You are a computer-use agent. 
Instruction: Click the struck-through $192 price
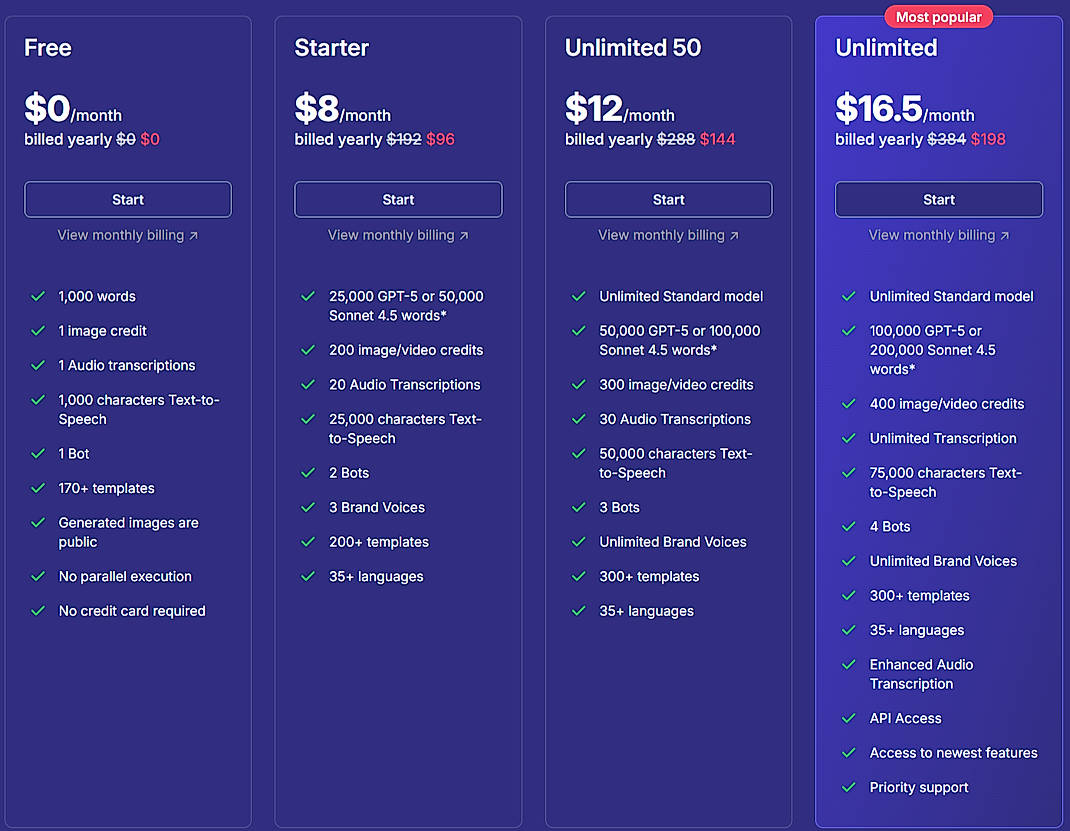(404, 139)
